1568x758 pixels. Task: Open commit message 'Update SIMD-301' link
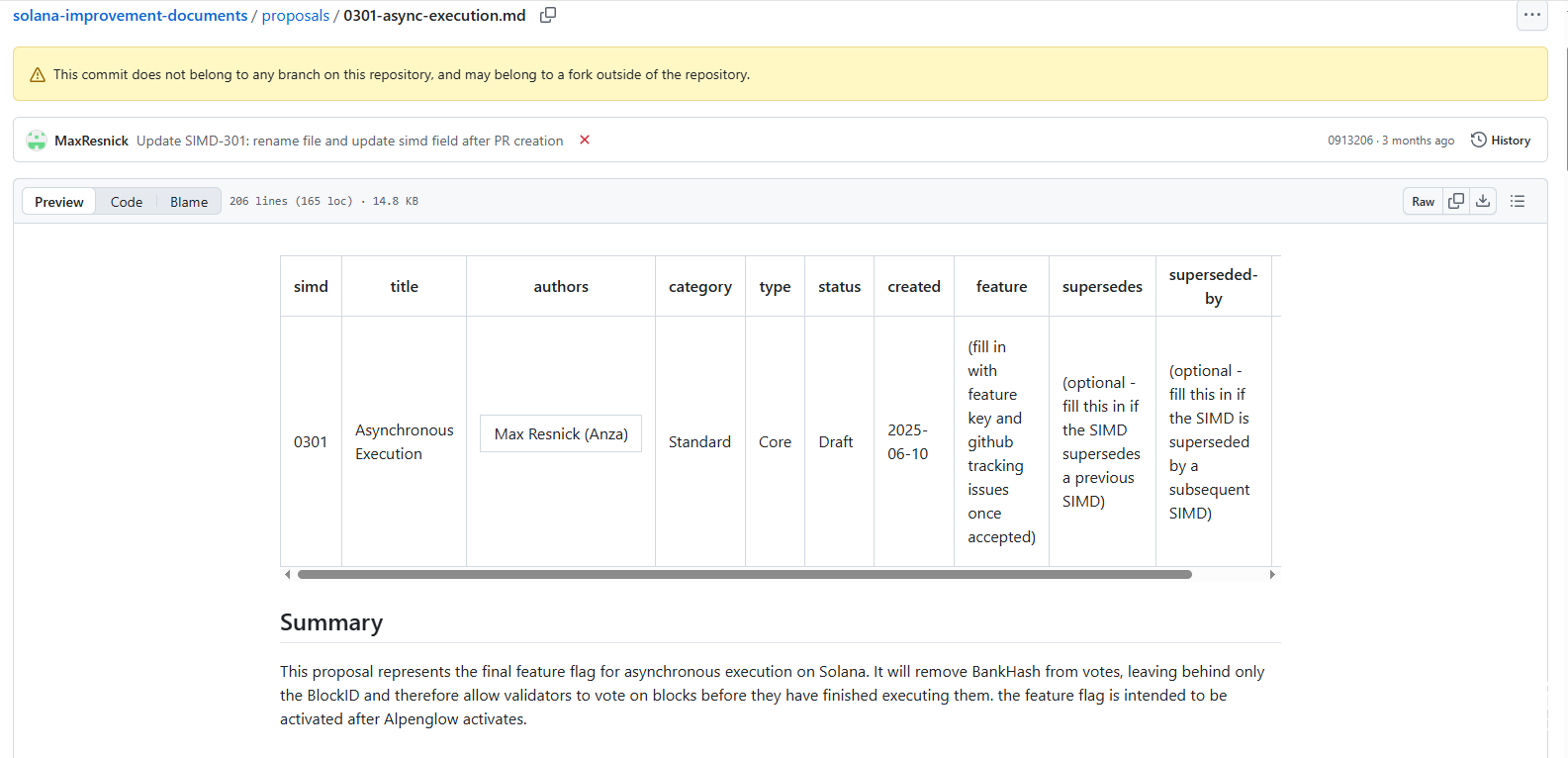(x=349, y=141)
